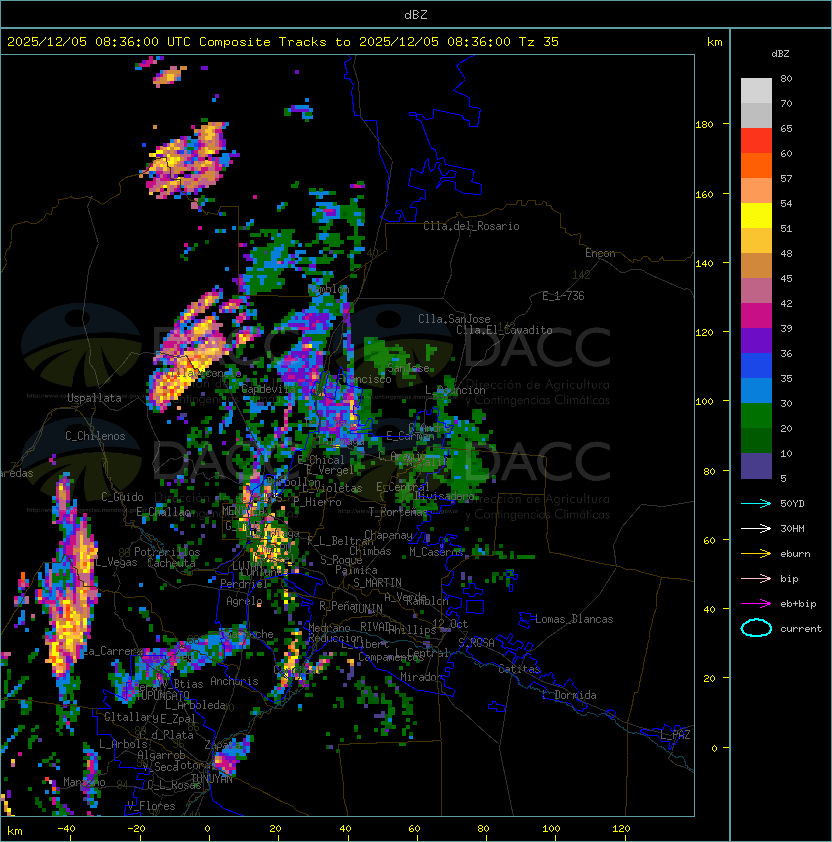The height and width of the screenshot is (842, 832).
Task: Select the 'L_Dormida' map label
Action: pyautogui.click(x=569, y=695)
